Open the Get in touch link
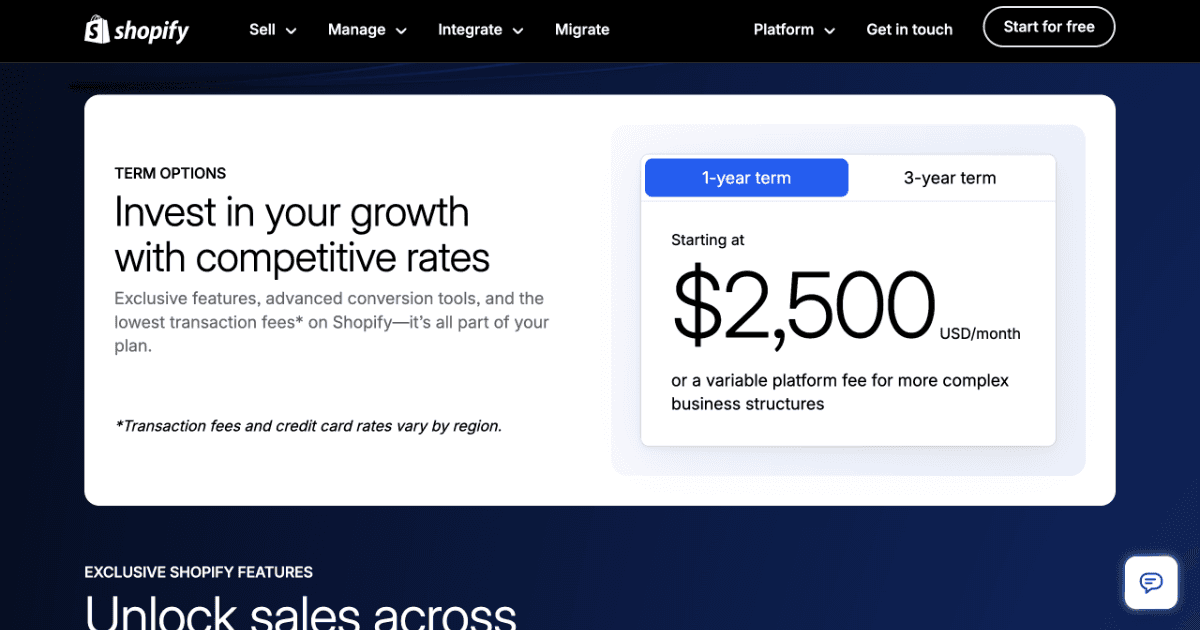Viewport: 1200px width, 630px height. tap(909, 30)
